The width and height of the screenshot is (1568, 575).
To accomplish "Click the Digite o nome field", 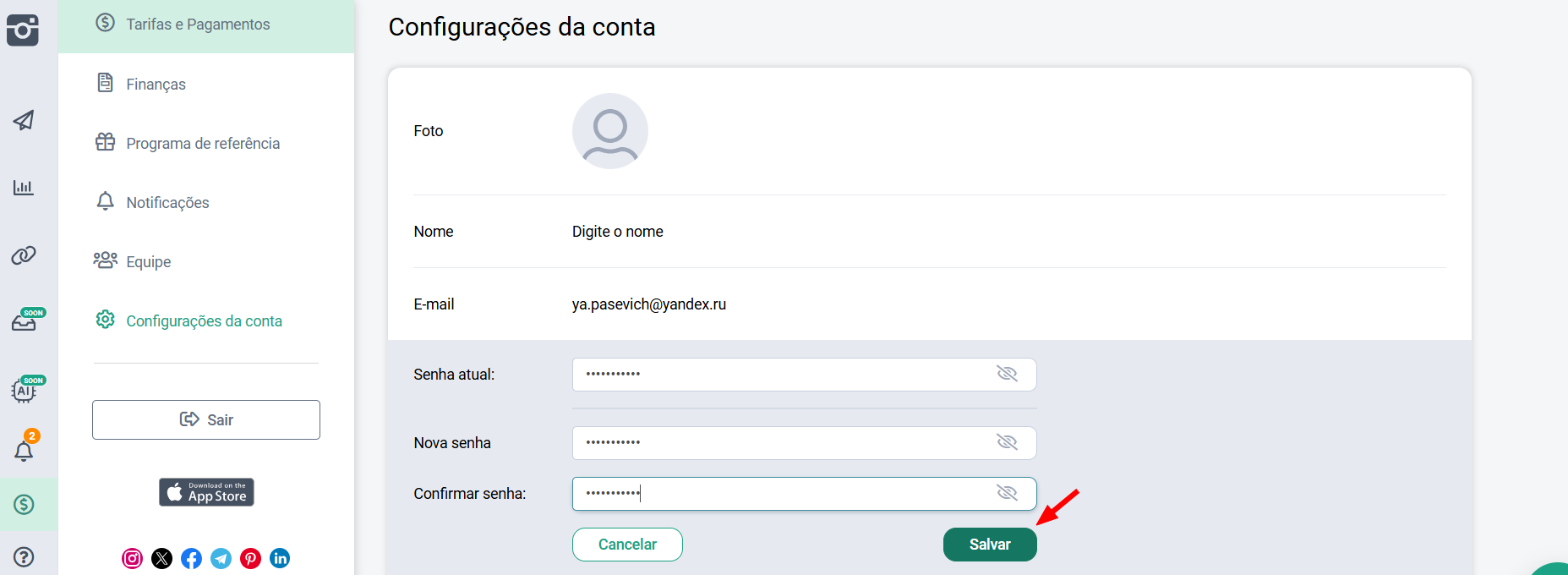I will [618, 232].
